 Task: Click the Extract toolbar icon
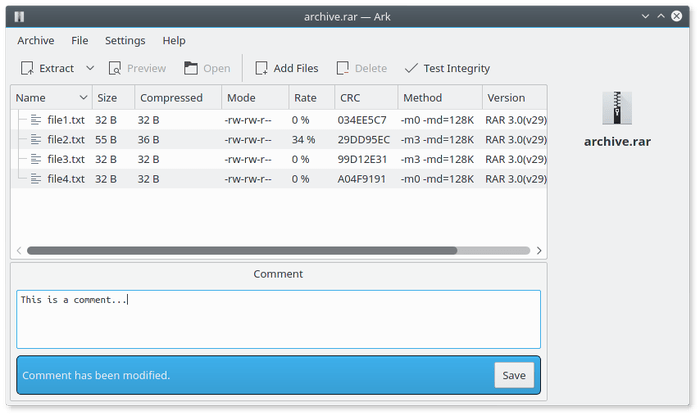tap(27, 68)
